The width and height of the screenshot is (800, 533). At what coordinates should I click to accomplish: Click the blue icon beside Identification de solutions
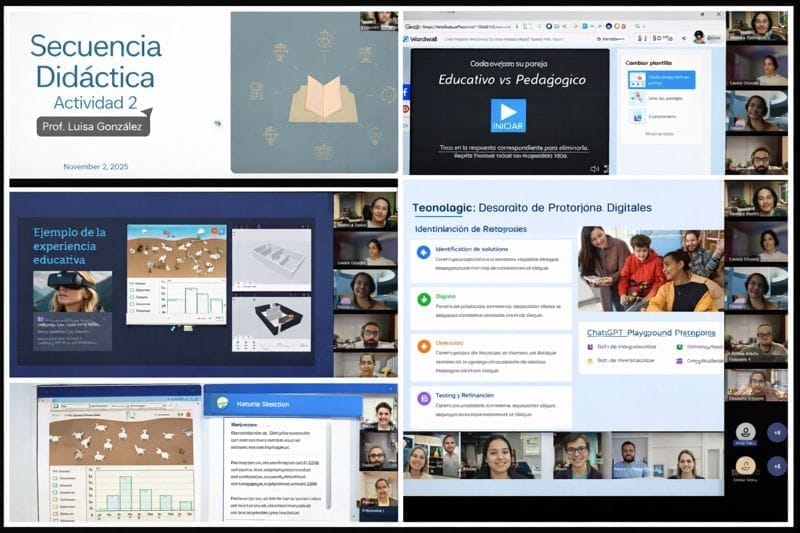tap(423, 252)
